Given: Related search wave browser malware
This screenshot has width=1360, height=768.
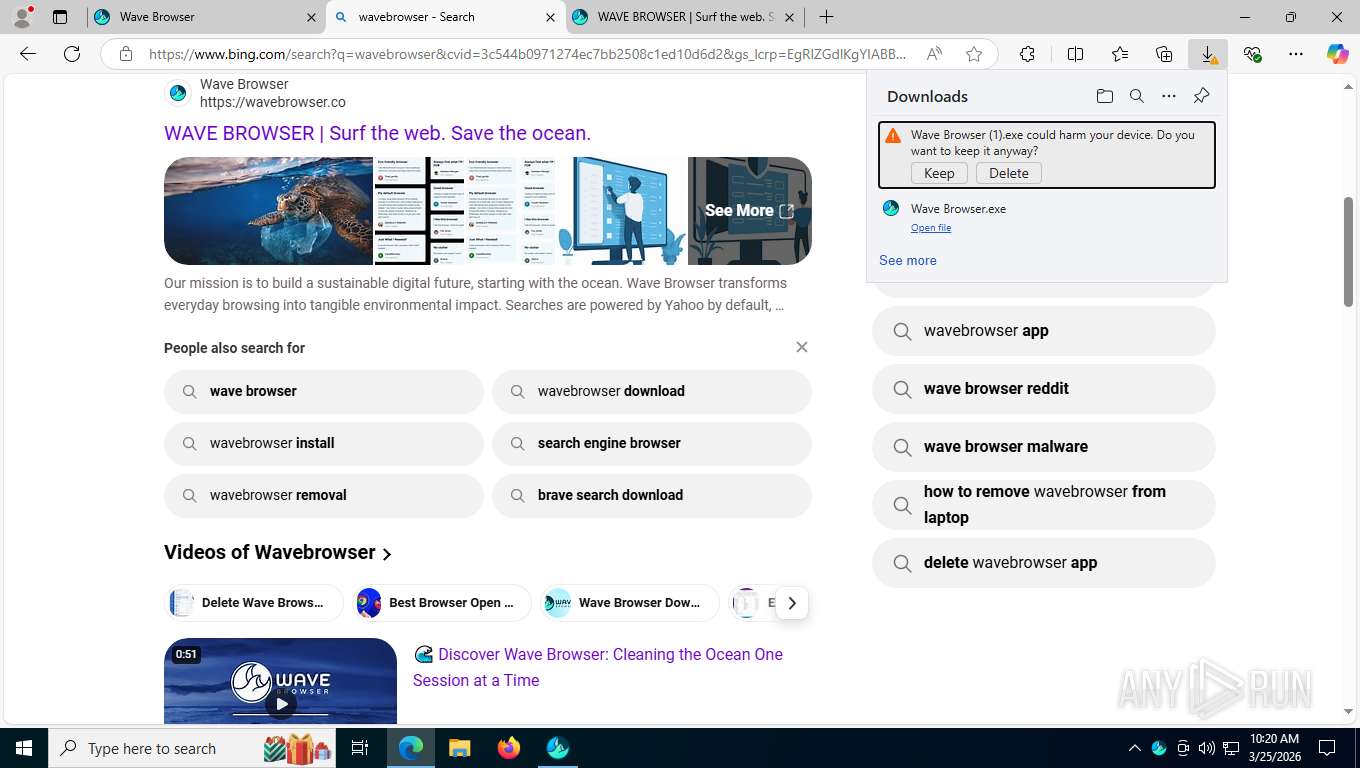Looking at the screenshot, I should [1044, 447].
